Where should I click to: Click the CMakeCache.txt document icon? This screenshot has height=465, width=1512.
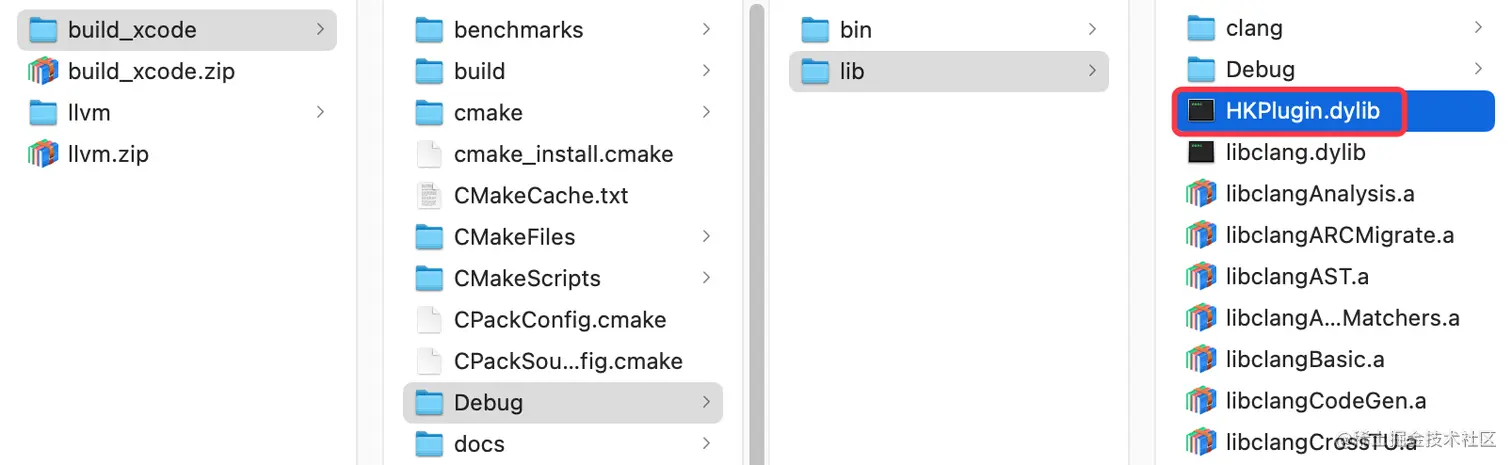coord(428,195)
